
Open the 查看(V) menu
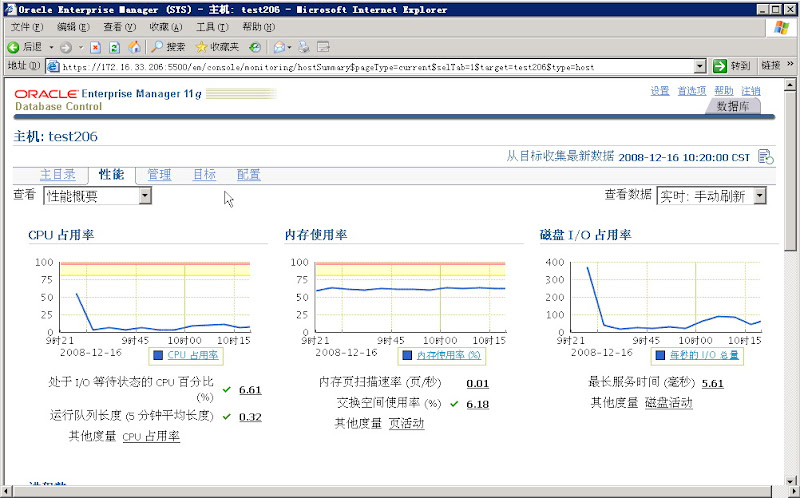[119, 27]
